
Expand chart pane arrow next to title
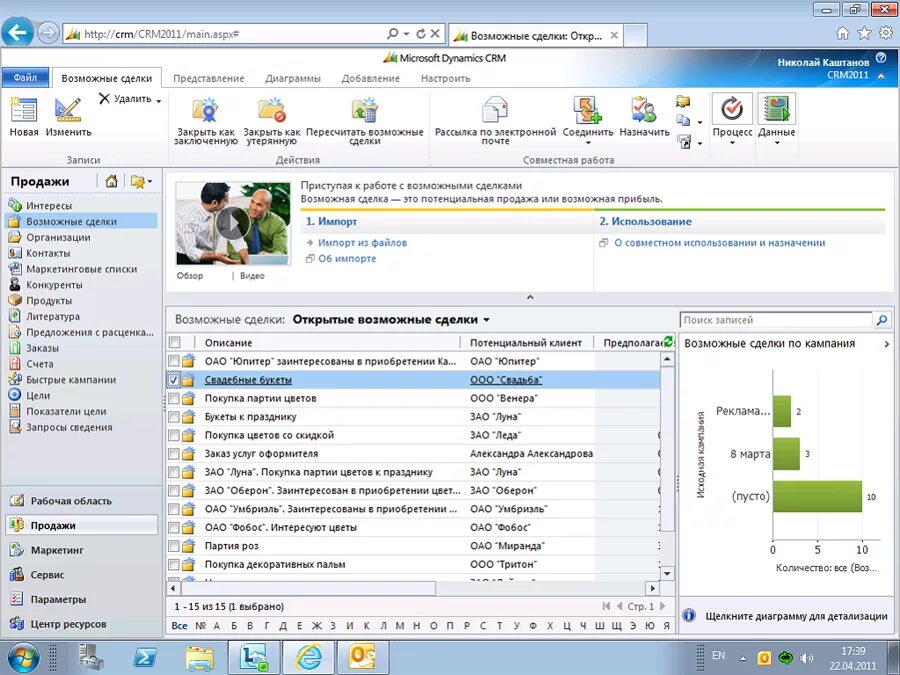click(x=887, y=344)
